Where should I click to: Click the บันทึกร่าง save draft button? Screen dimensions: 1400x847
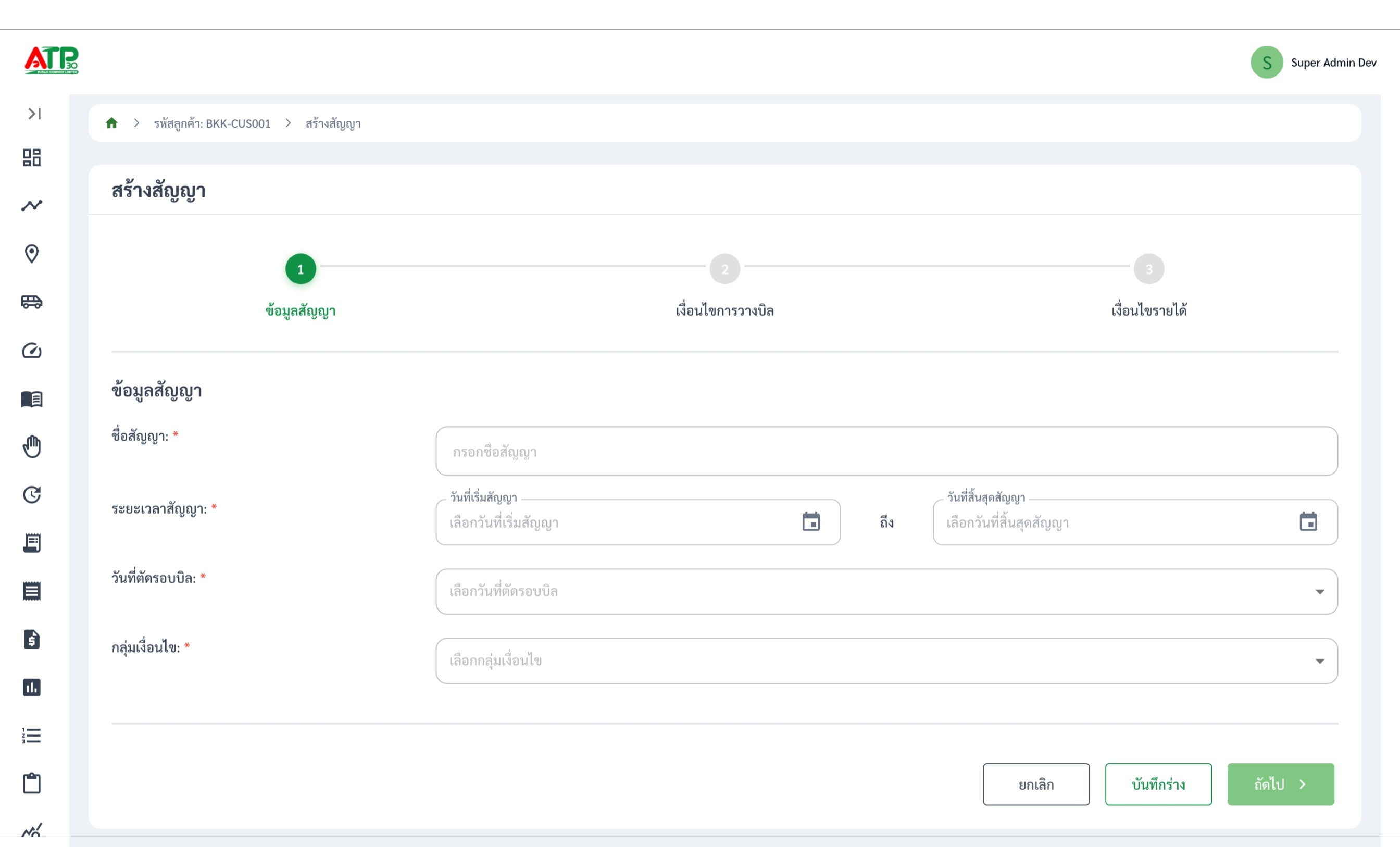pyautogui.click(x=1158, y=784)
